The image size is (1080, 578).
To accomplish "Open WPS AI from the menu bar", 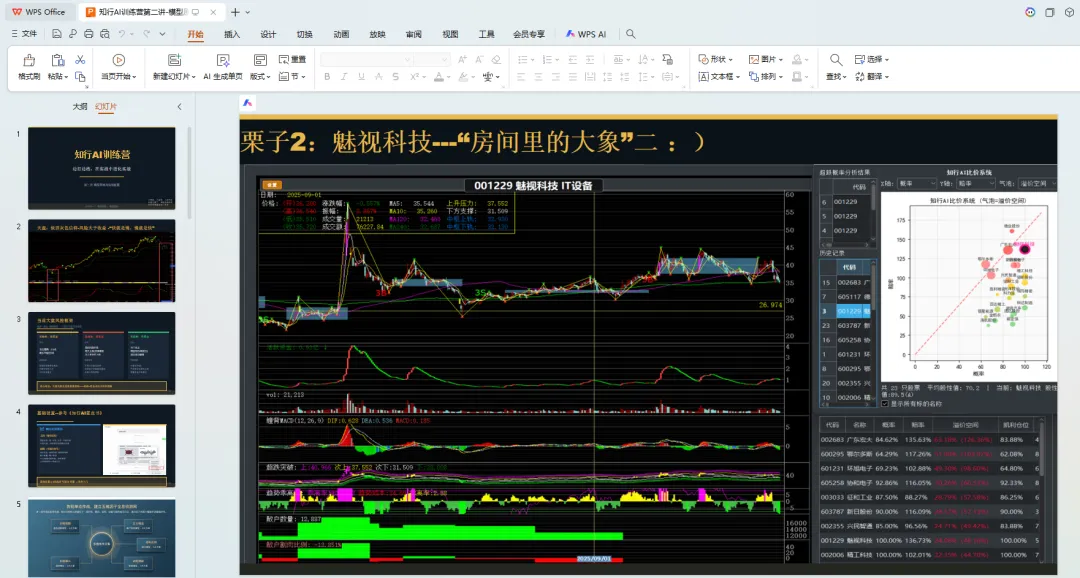I will click(586, 34).
